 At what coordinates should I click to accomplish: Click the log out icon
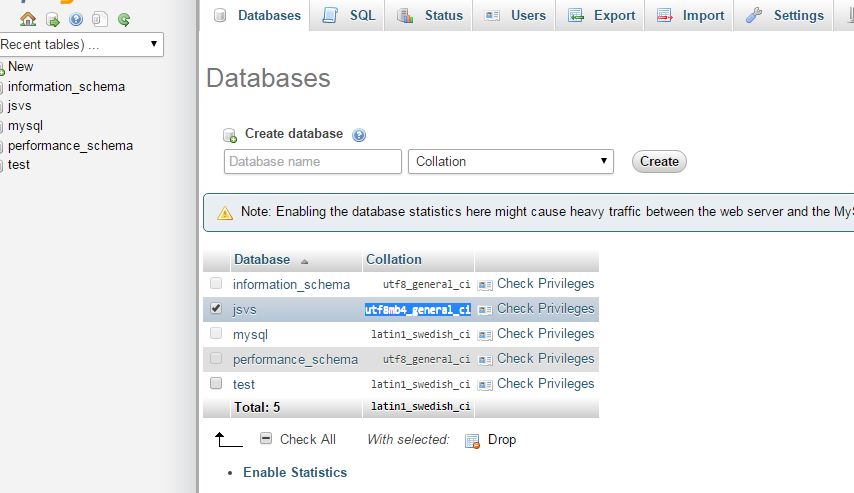[x=52, y=18]
